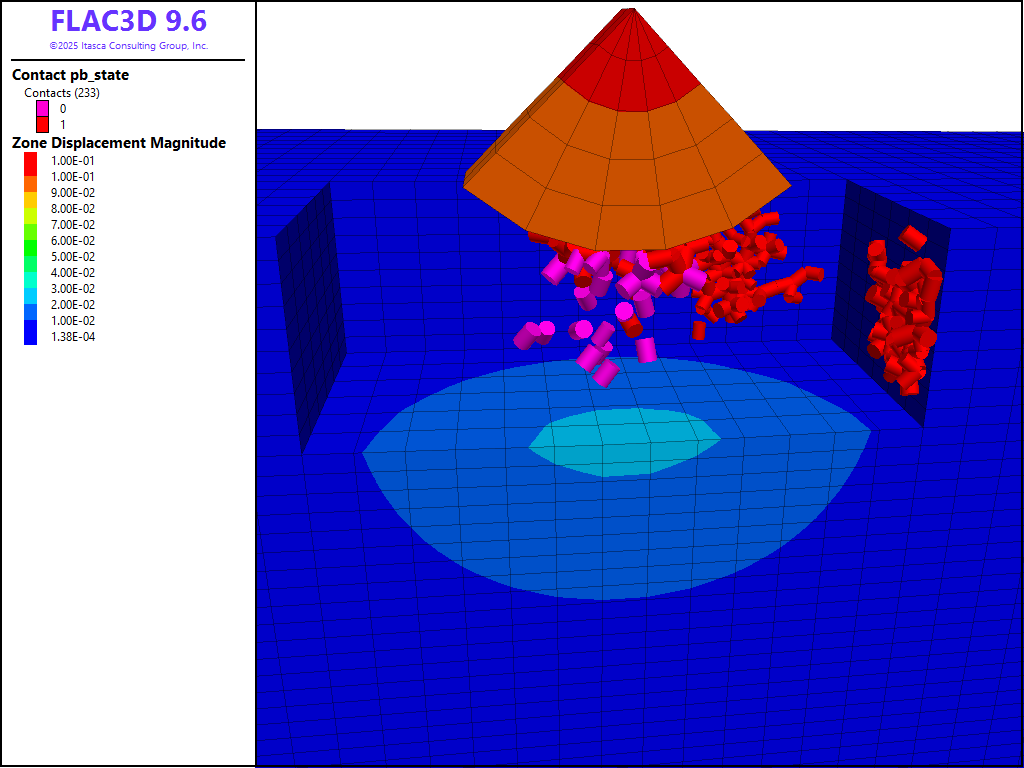The image size is (1024, 768).
Task: Click the orange 9.00E-02 legend swatch
Action: pyautogui.click(x=31, y=192)
